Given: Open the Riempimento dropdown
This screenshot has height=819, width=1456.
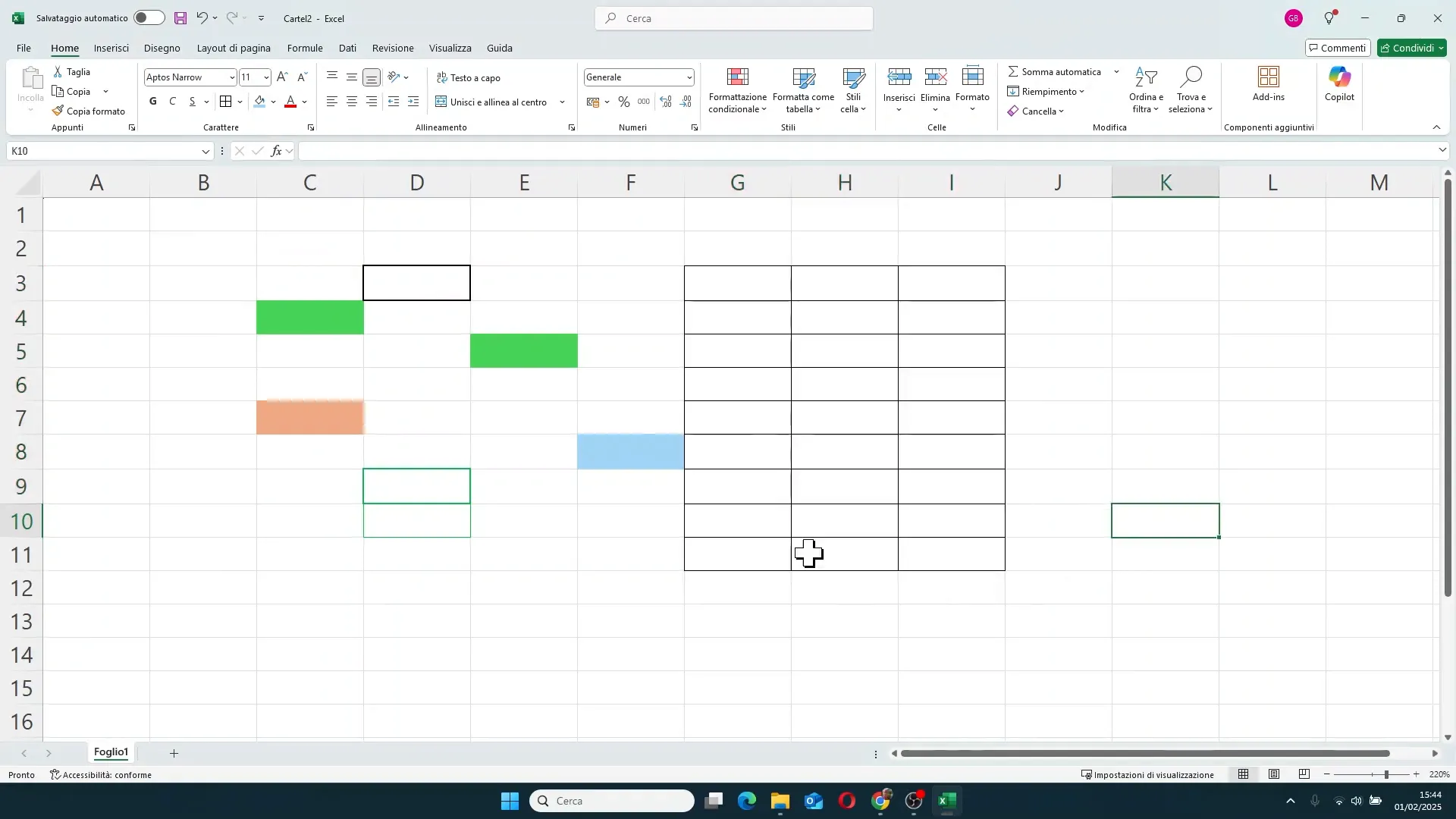Looking at the screenshot, I should [x=1046, y=91].
